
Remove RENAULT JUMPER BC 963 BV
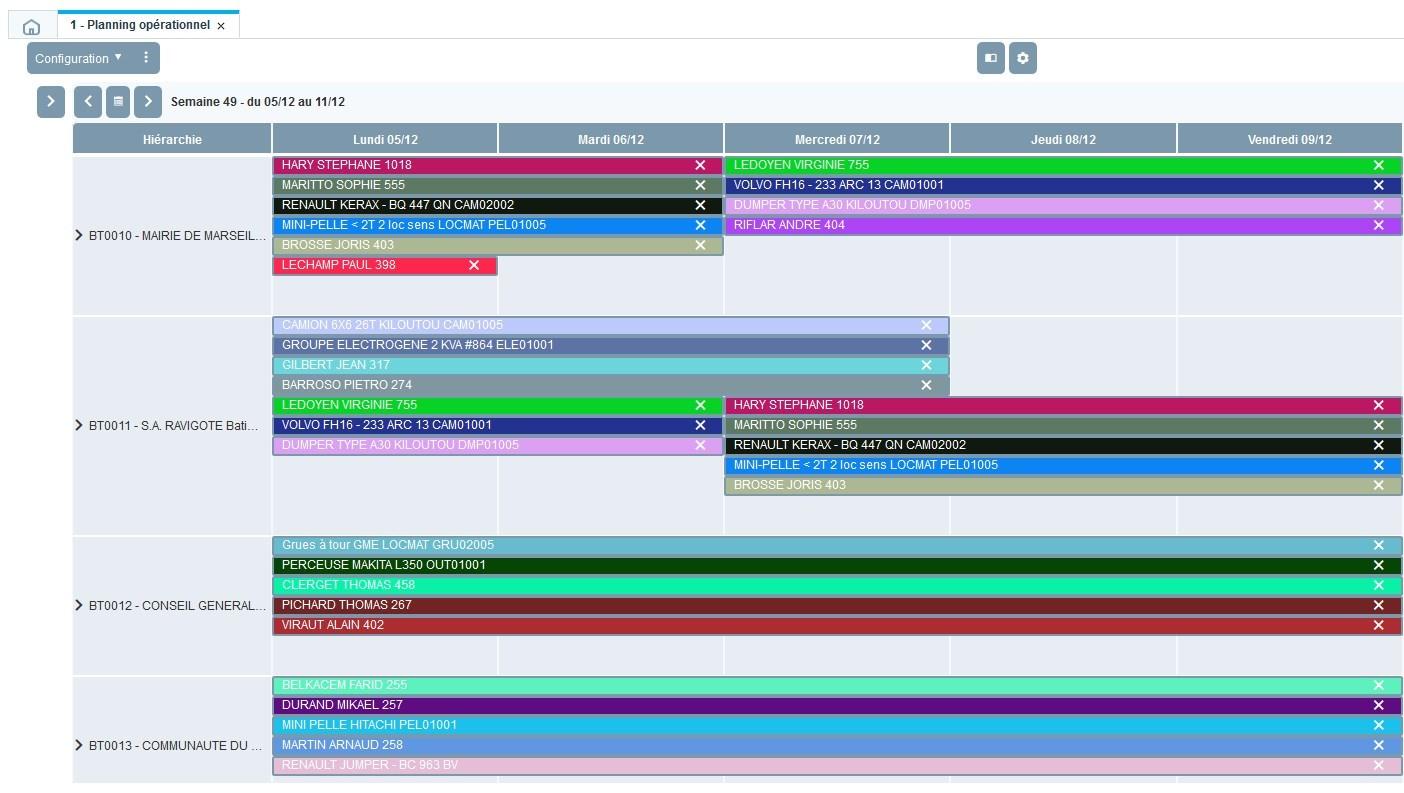(x=1378, y=765)
